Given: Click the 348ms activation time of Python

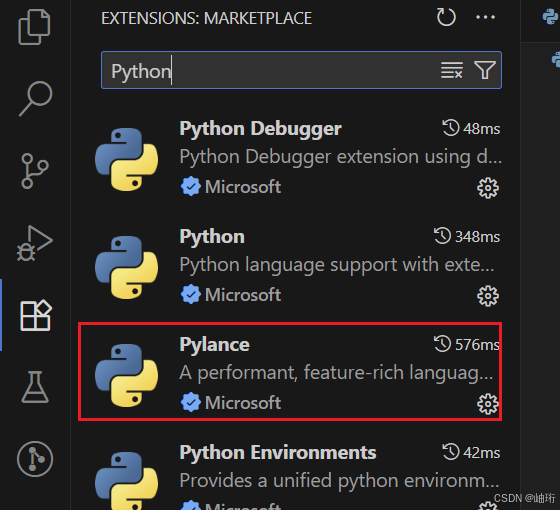Looking at the screenshot, I should [467, 236].
